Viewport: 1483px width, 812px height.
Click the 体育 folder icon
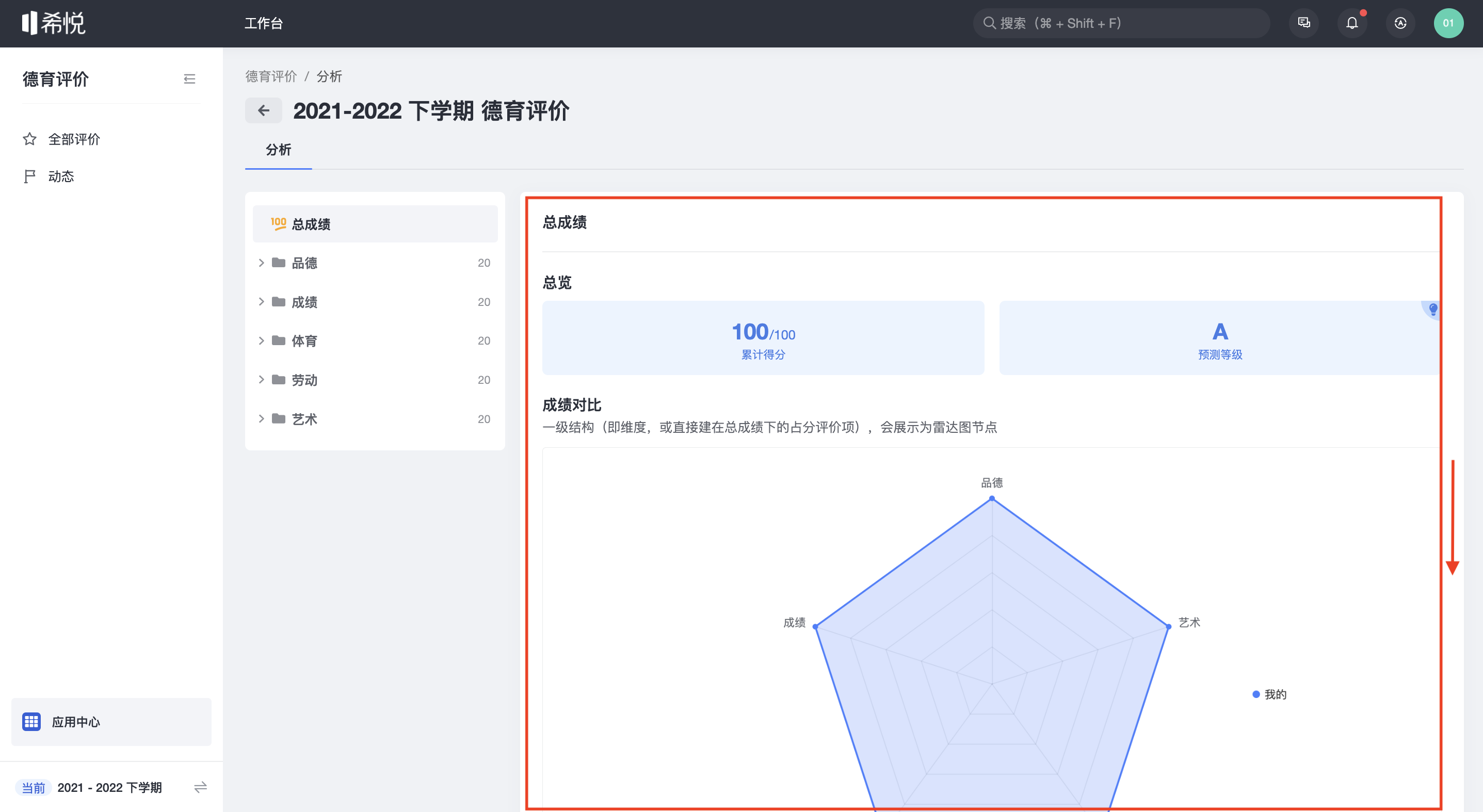279,340
